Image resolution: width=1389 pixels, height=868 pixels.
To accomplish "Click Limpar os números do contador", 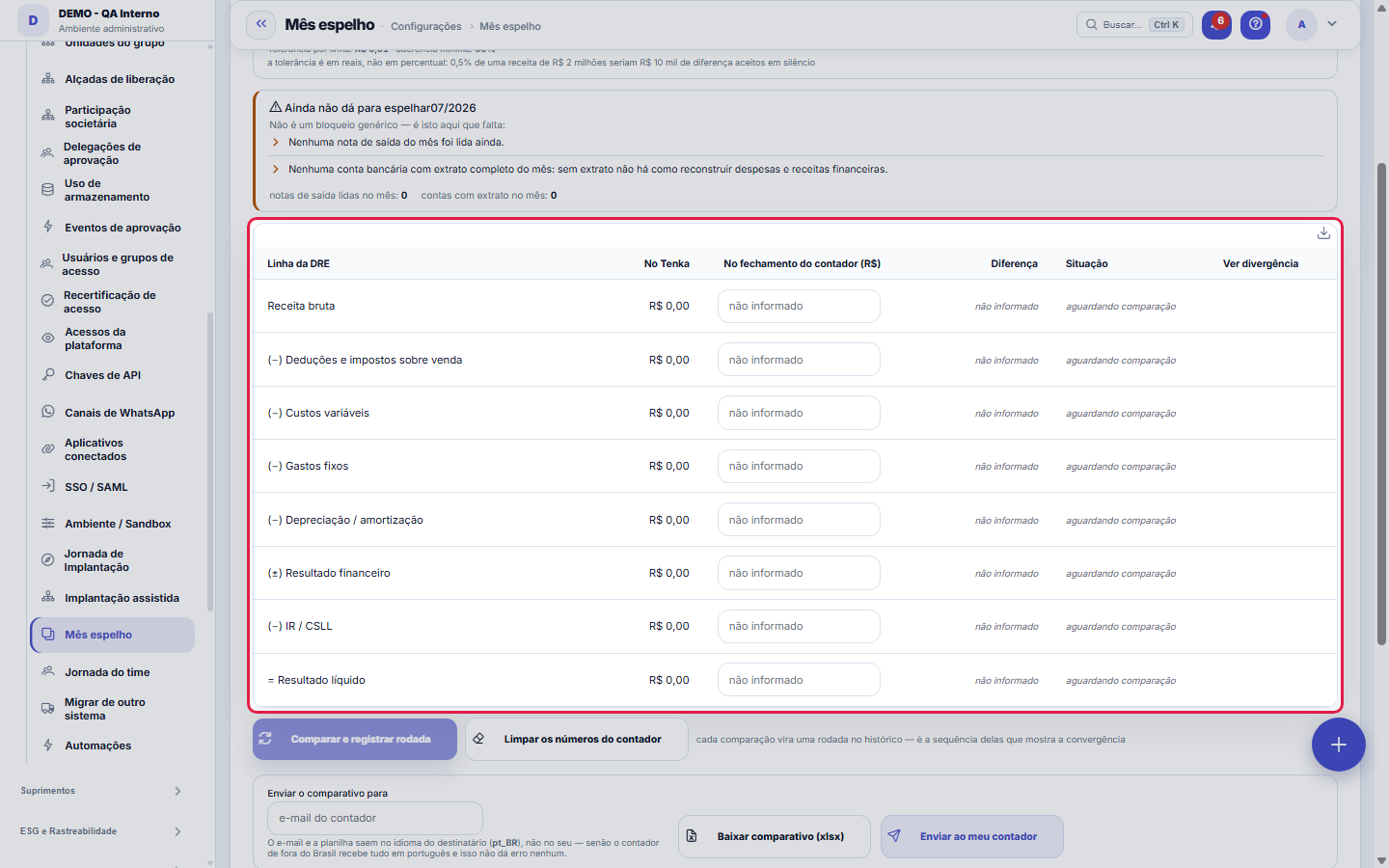I will click(577, 740).
